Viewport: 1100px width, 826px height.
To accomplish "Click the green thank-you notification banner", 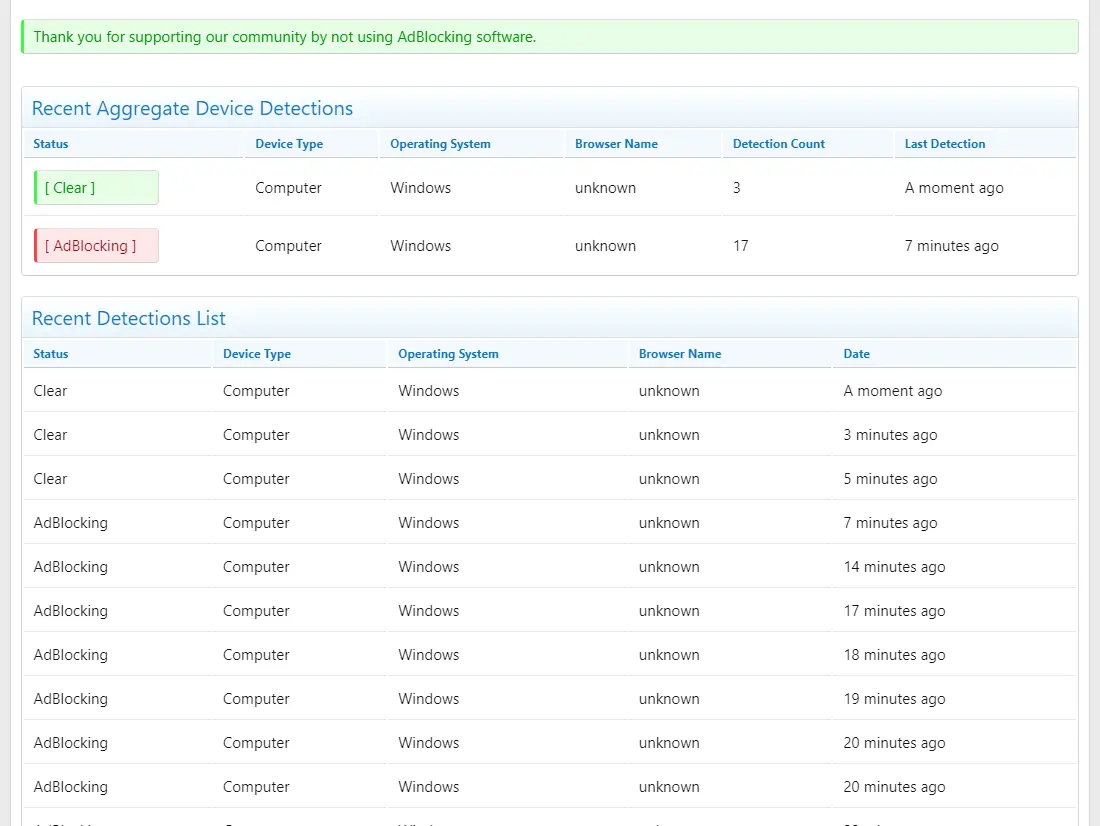I will tap(549, 37).
